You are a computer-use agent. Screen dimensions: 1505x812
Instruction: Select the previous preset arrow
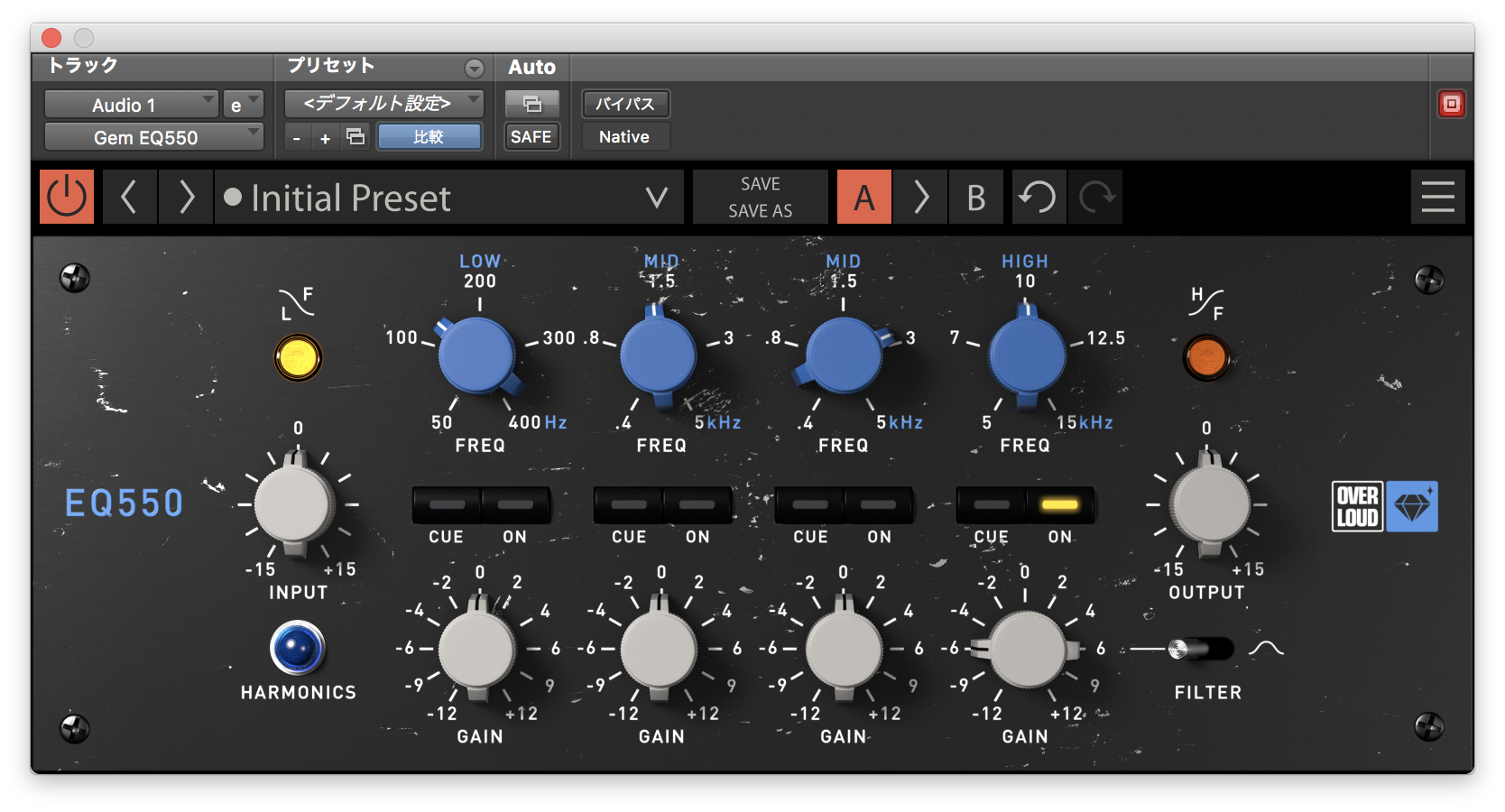(x=129, y=197)
